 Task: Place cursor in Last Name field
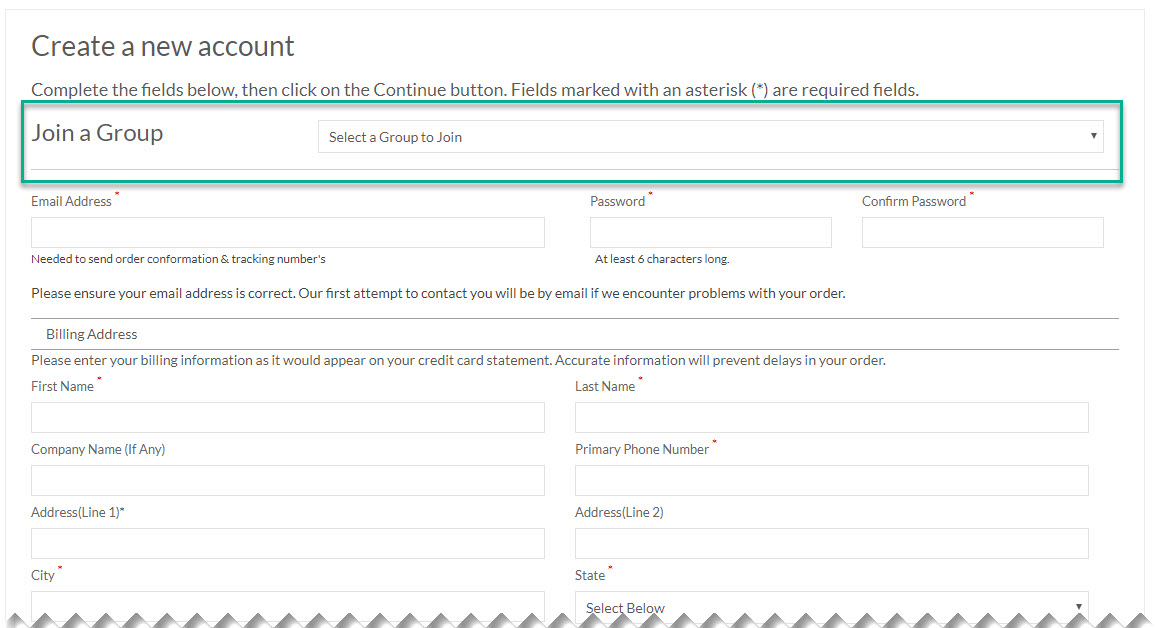coord(831,417)
